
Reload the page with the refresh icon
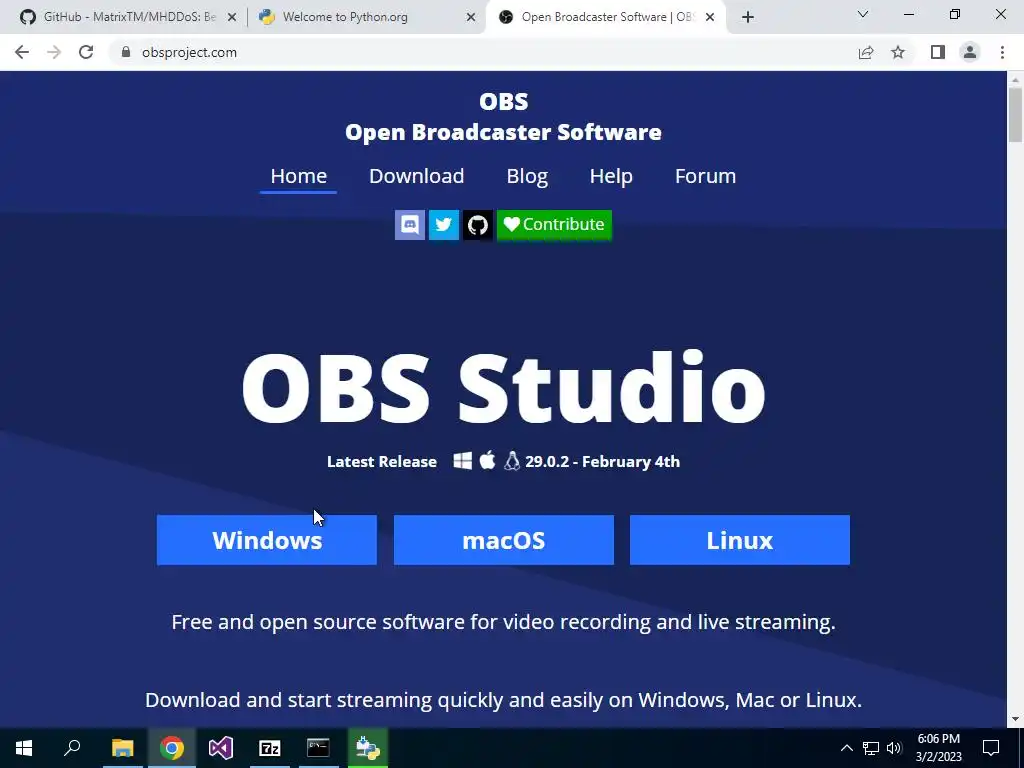(x=86, y=52)
